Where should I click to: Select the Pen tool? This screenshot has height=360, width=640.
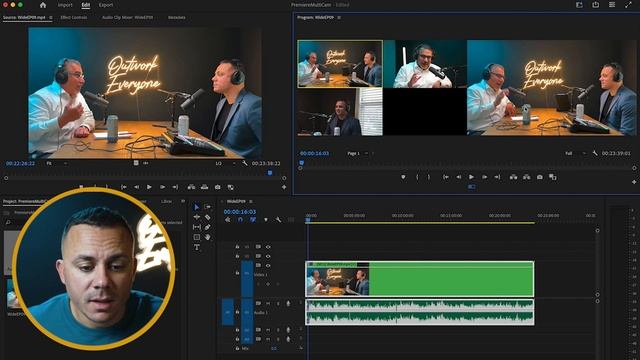click(x=207, y=227)
